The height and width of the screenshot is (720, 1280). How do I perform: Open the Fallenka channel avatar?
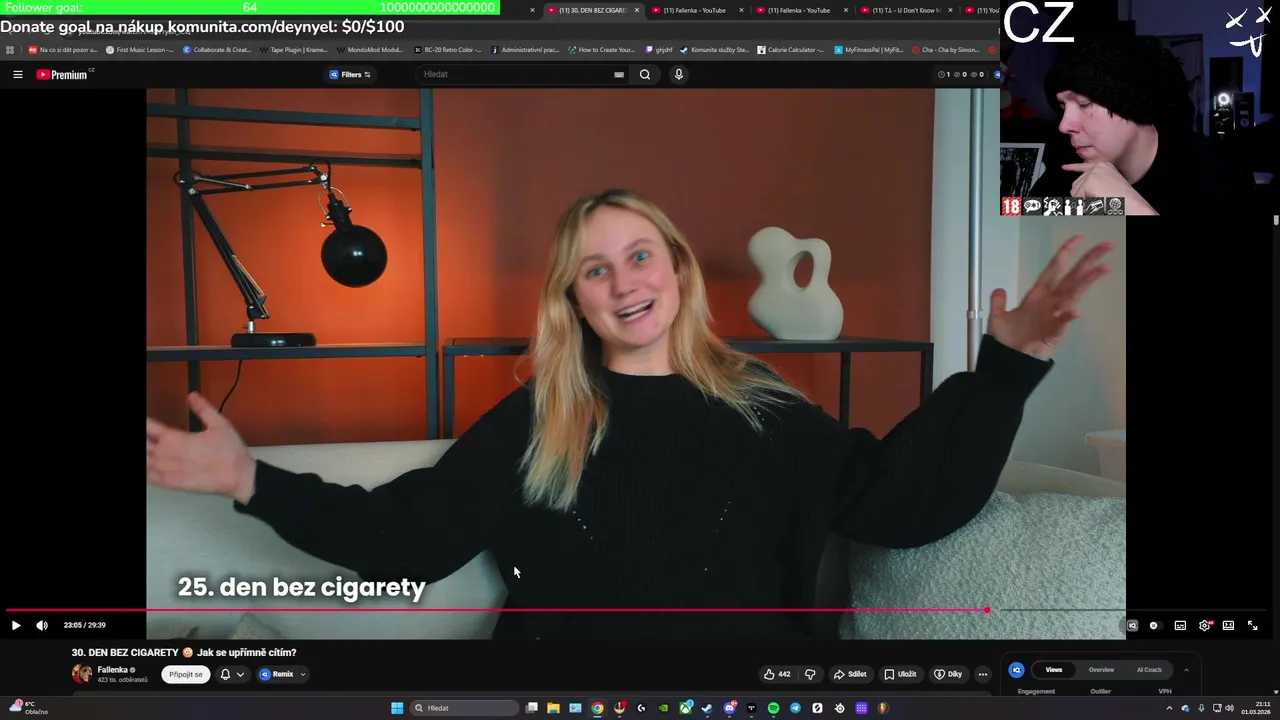(x=82, y=674)
